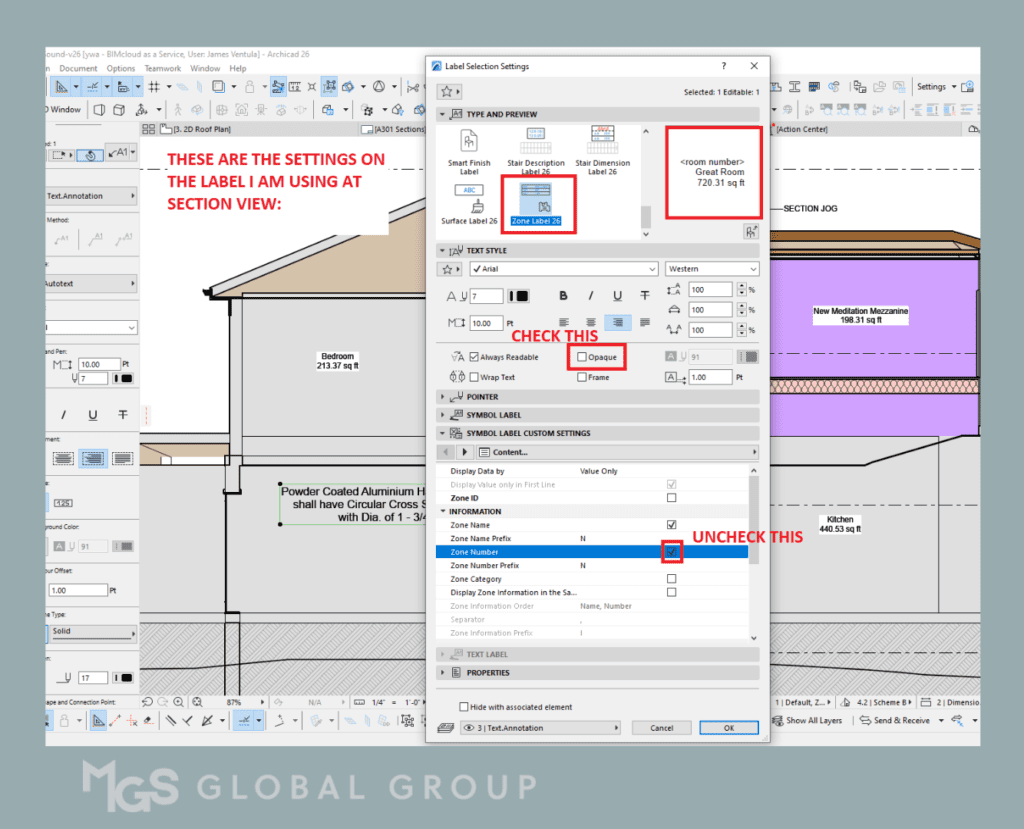Click the text size 10.00 field
Image resolution: width=1024 pixels, height=829 pixels.
click(487, 324)
